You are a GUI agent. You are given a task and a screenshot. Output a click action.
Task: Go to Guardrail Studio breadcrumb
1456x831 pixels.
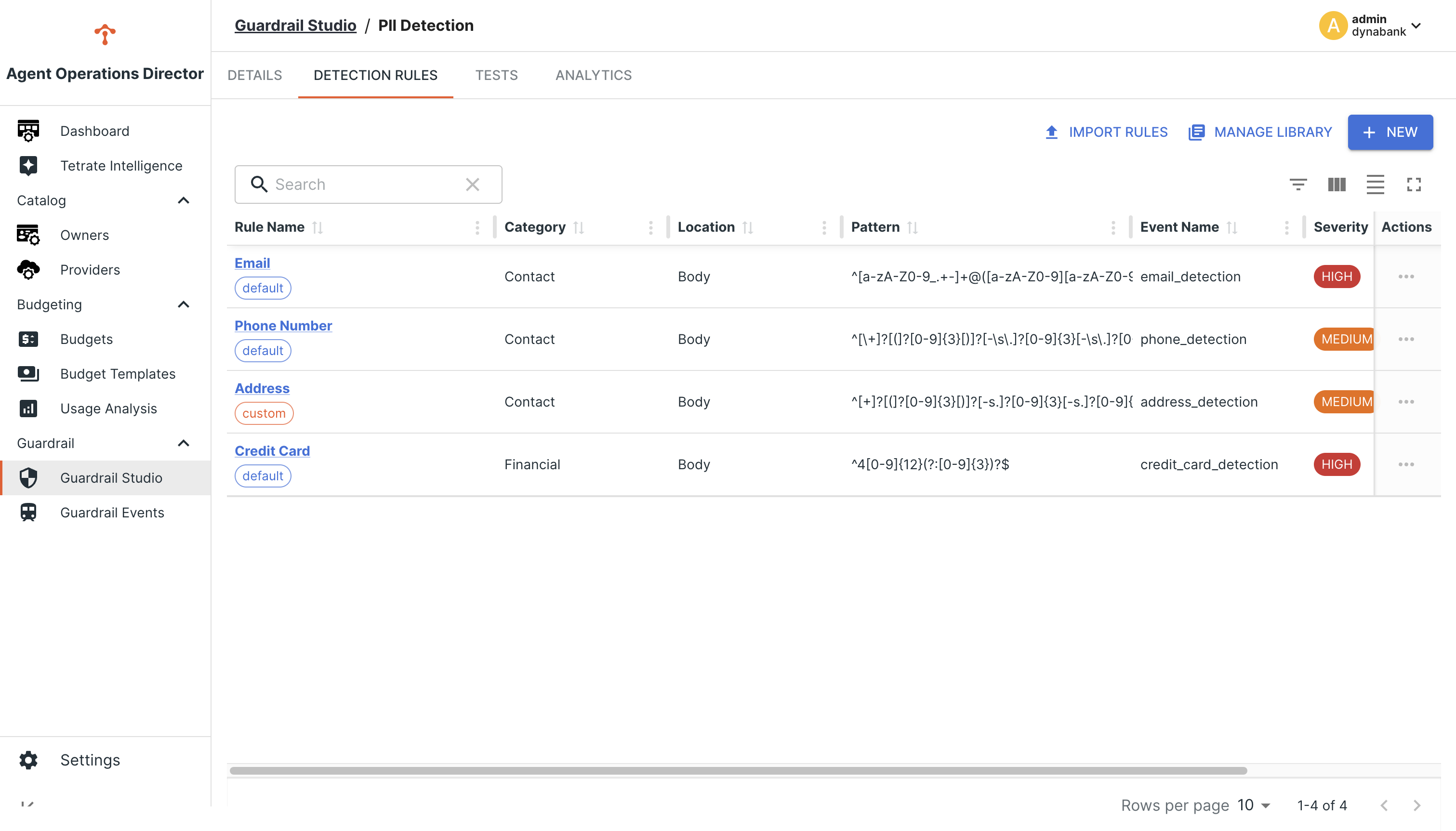coord(296,26)
